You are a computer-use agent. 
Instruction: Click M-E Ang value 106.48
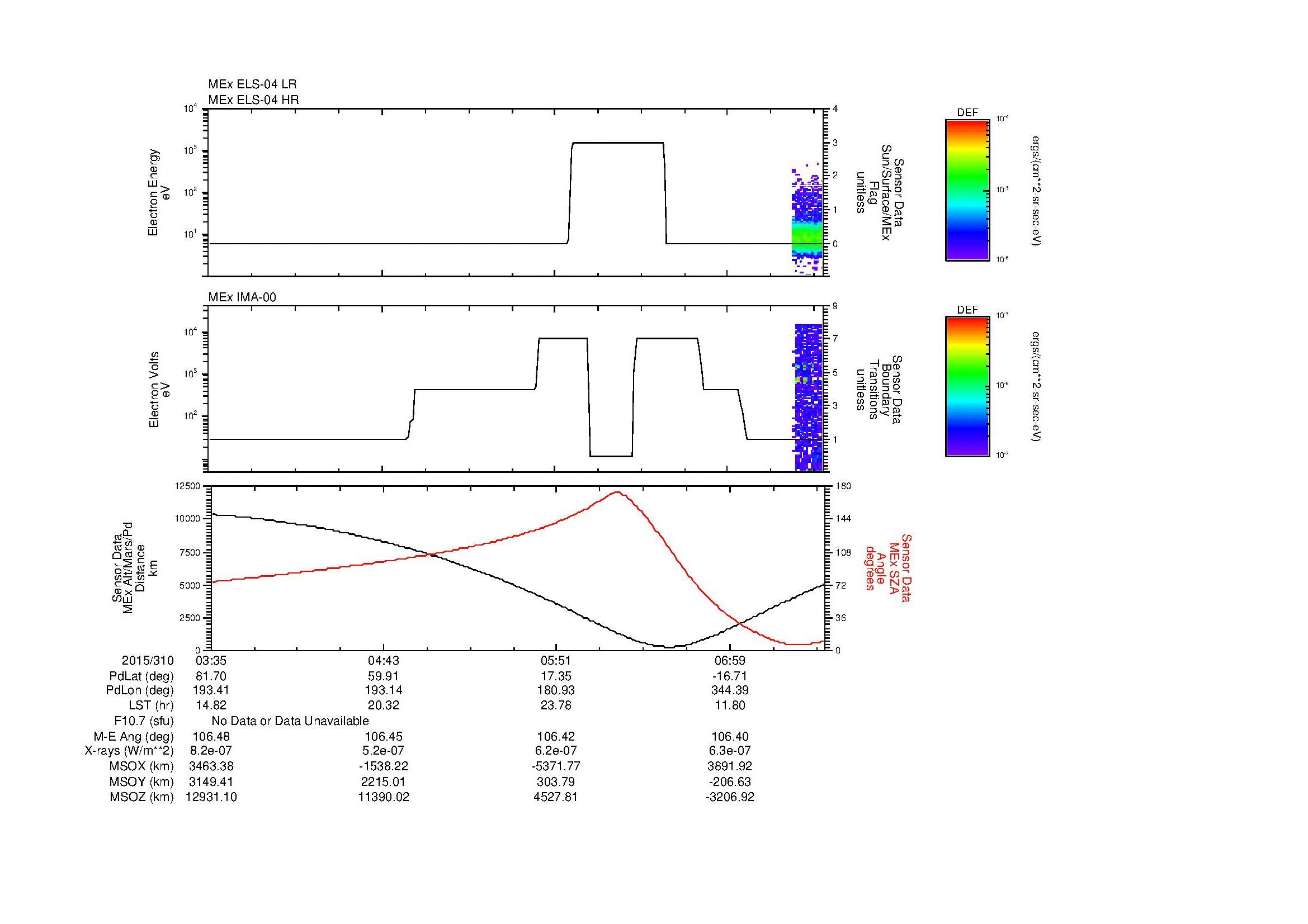point(211,736)
